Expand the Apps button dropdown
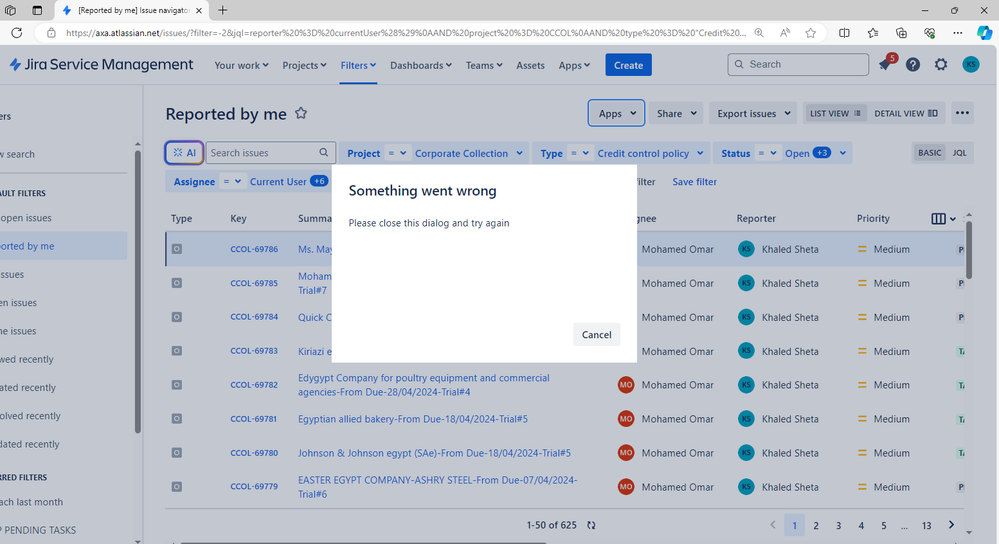The image size is (999, 544). pos(616,113)
